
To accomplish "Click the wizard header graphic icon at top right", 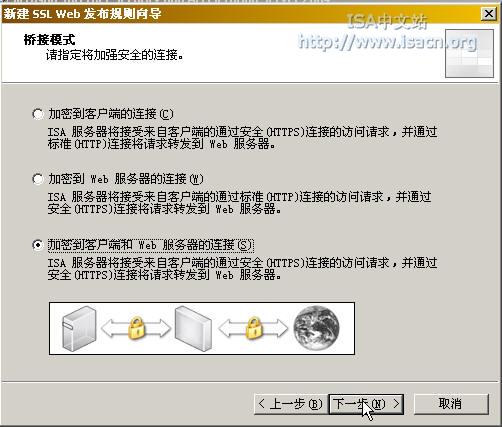I will (469, 53).
